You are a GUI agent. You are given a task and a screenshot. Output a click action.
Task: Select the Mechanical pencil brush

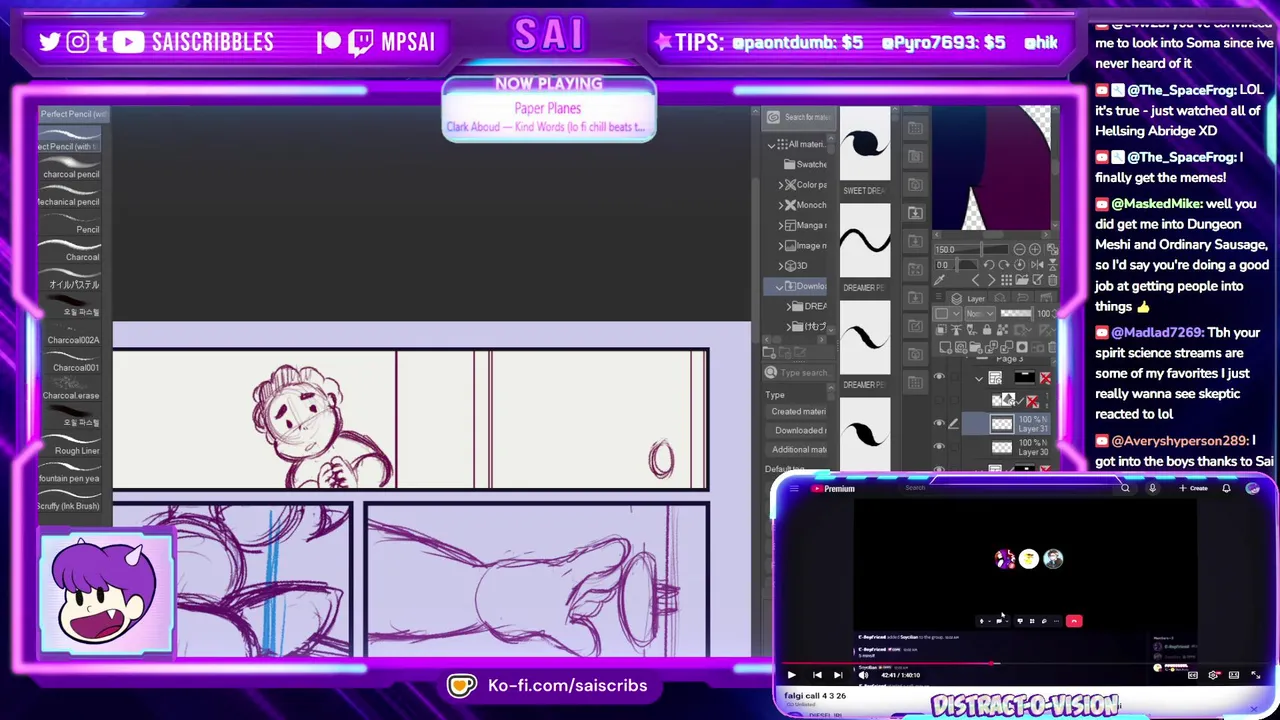(x=70, y=195)
